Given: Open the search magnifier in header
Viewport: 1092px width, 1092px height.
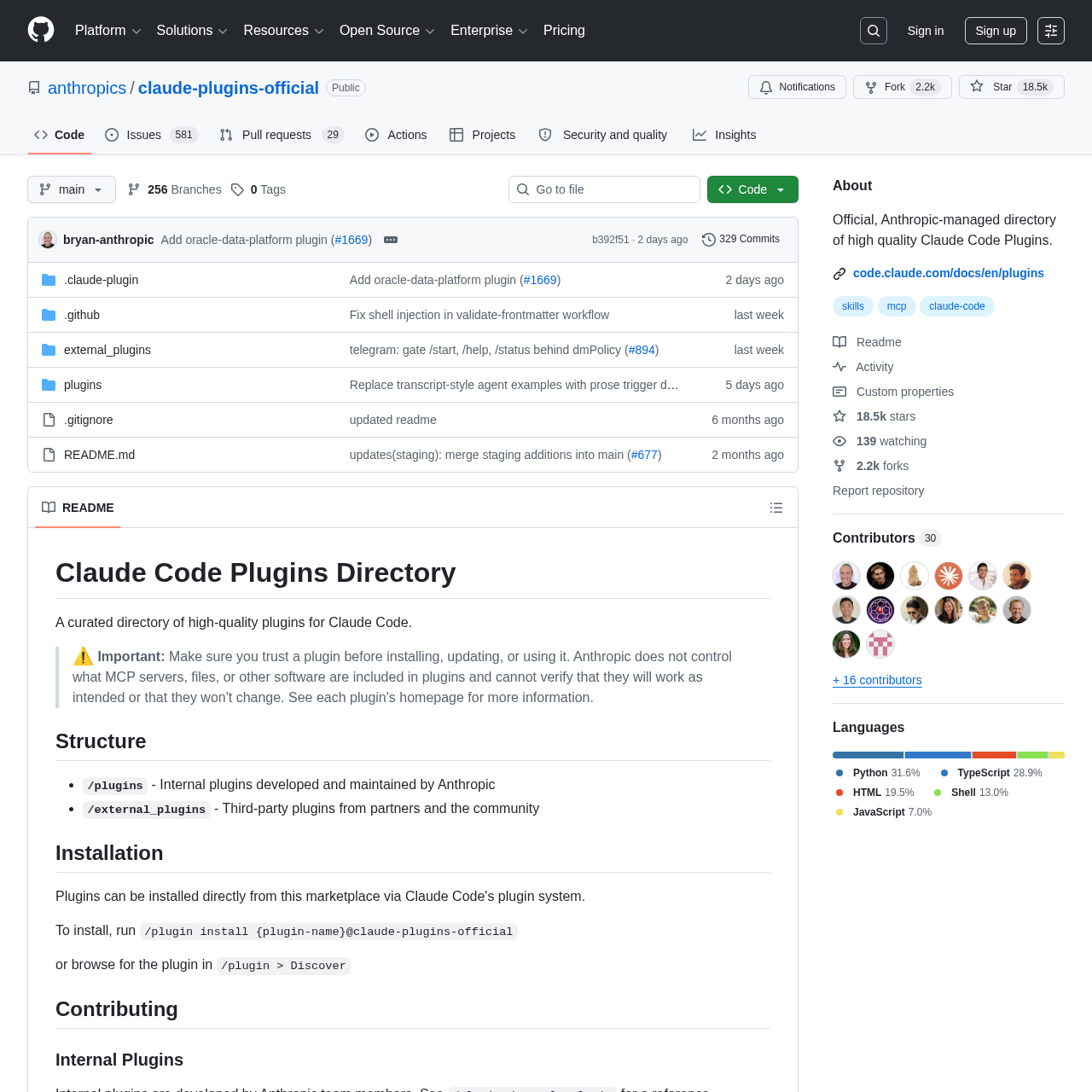Looking at the screenshot, I should click(874, 31).
